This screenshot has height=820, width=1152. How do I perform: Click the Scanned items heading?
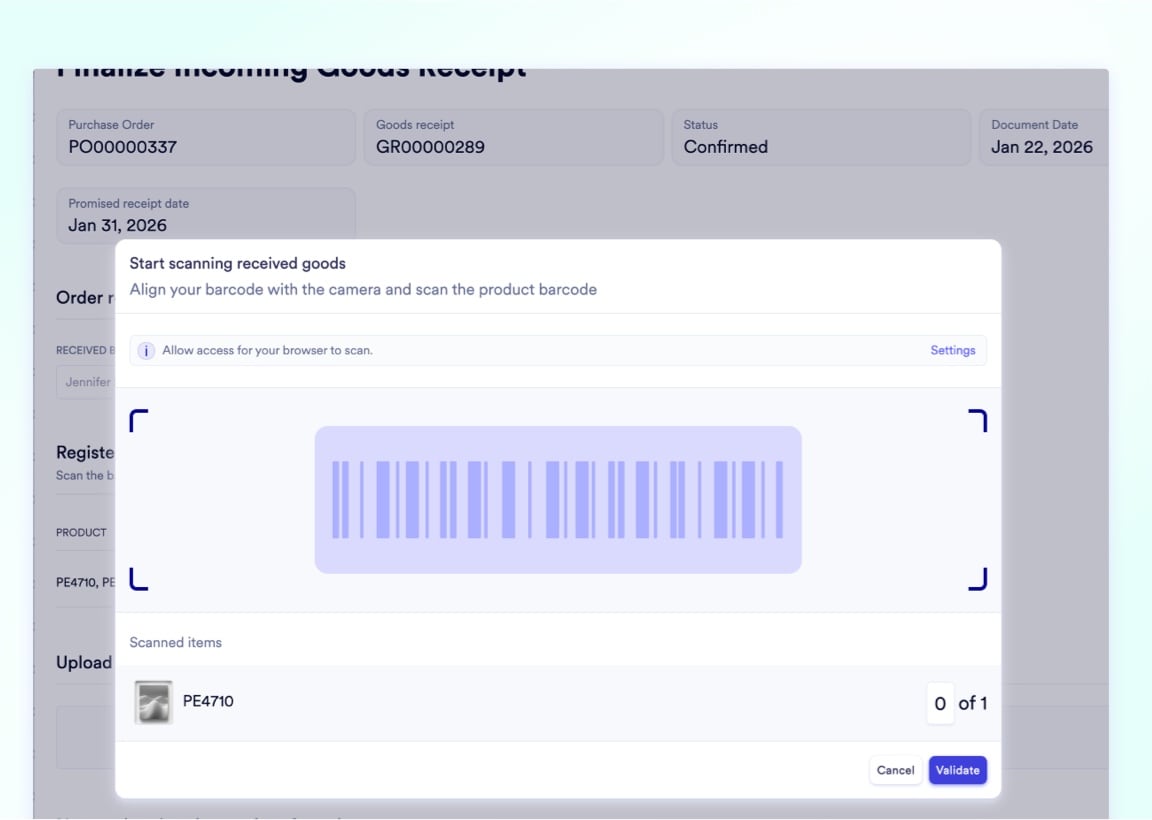pyautogui.click(x=176, y=642)
